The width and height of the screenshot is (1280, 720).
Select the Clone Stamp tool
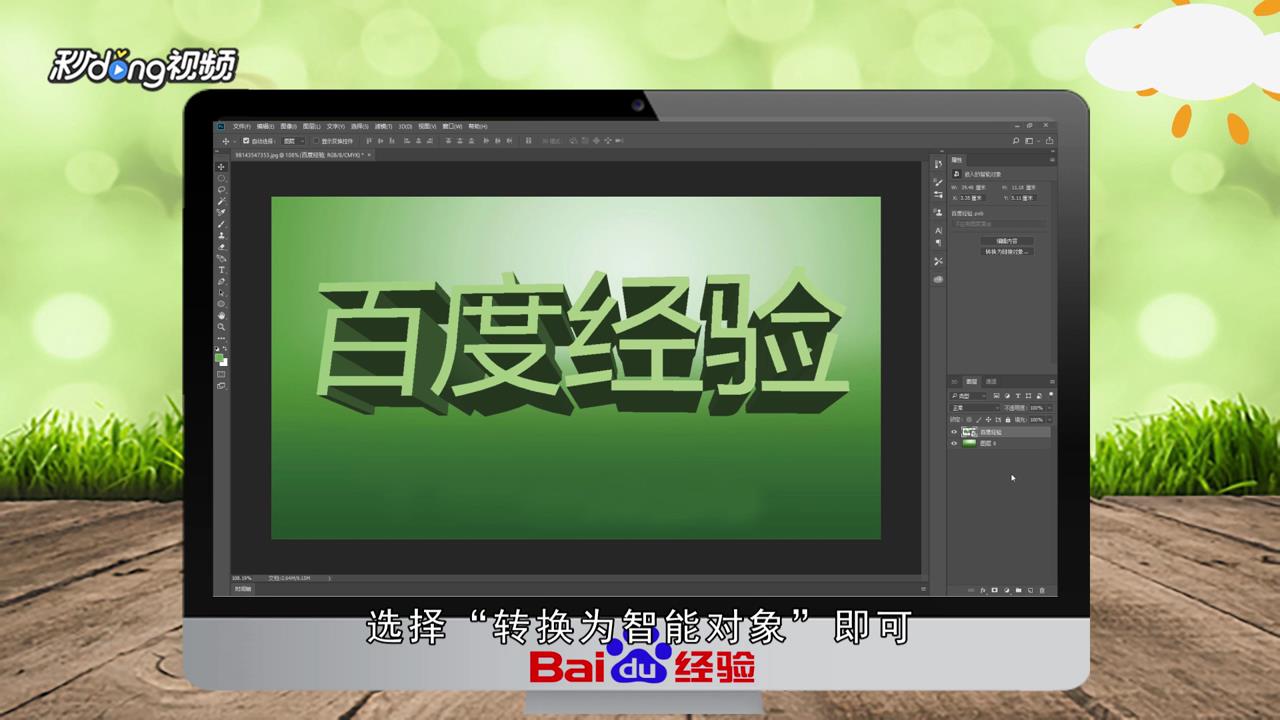[x=221, y=235]
